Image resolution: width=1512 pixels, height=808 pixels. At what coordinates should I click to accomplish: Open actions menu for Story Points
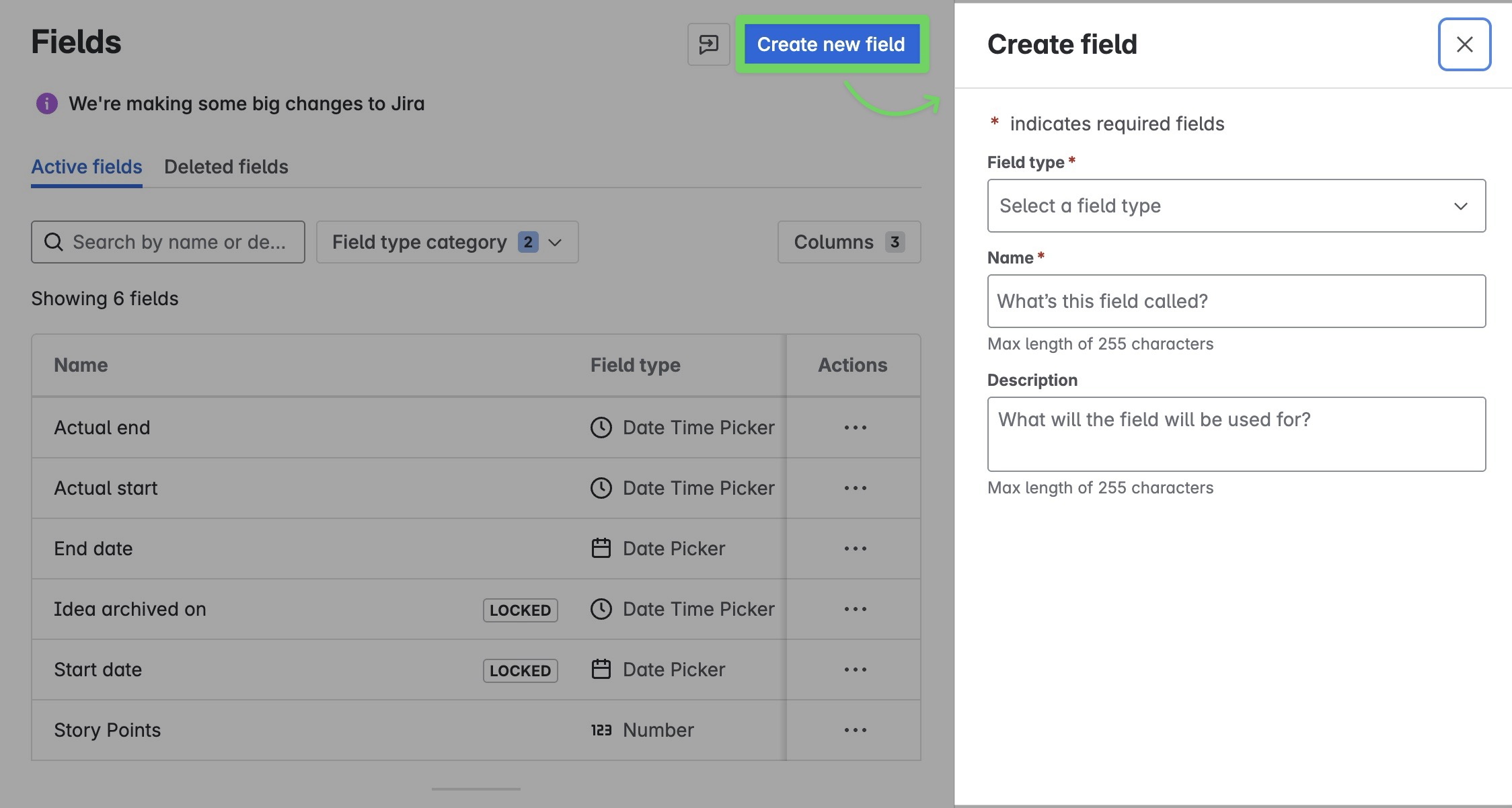(855, 730)
